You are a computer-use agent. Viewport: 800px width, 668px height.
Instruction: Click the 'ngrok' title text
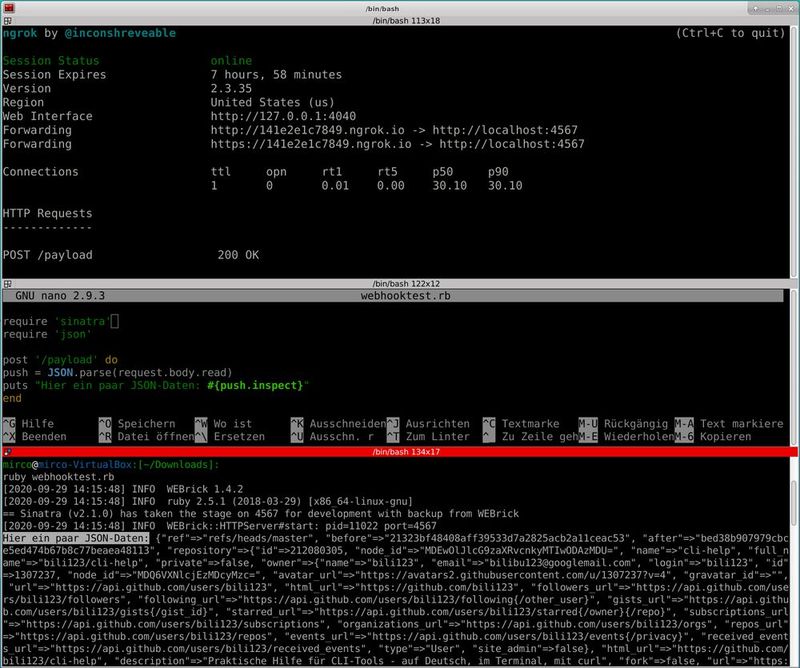pyautogui.click(x=20, y=33)
